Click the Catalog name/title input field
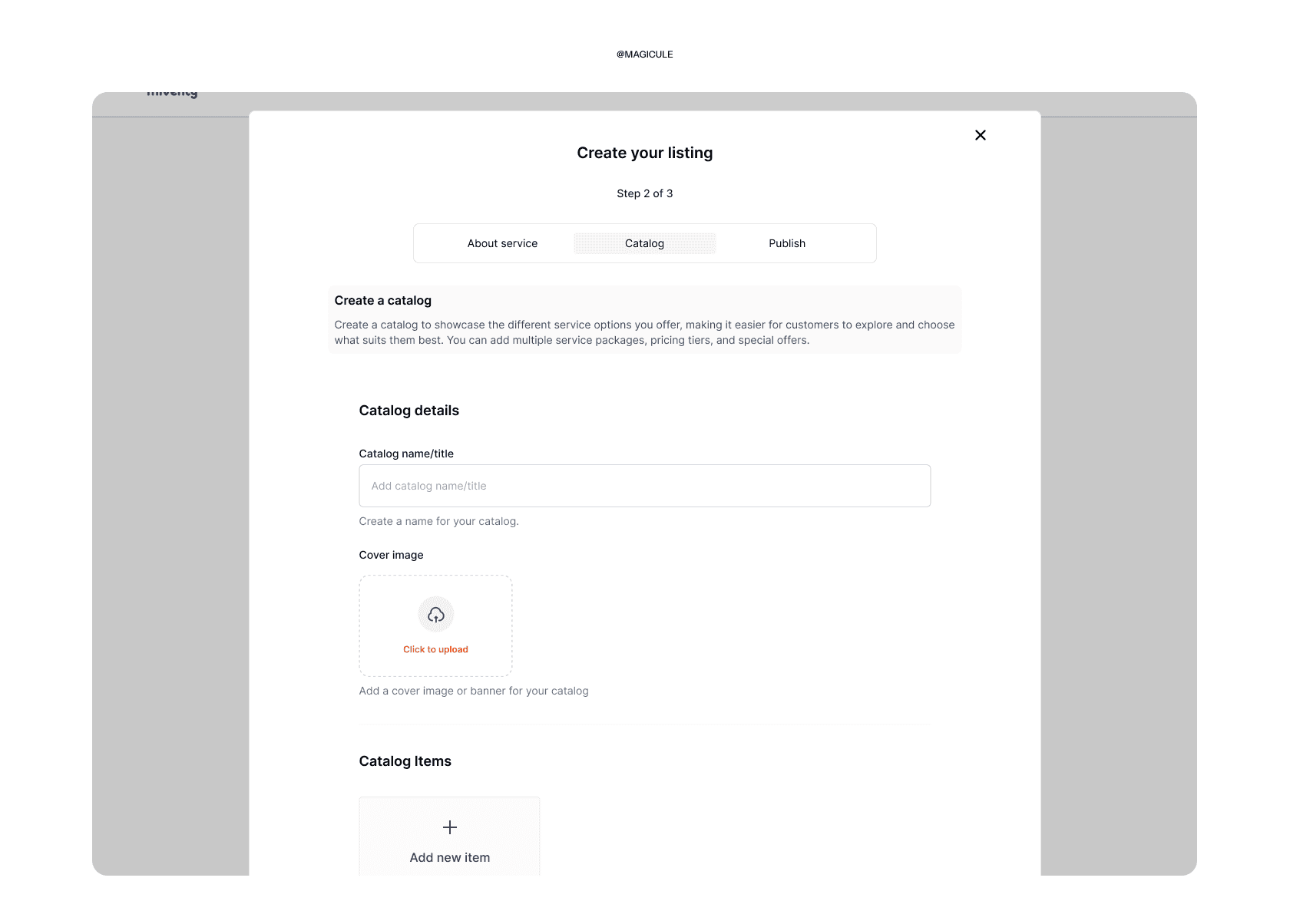This screenshot has height=924, width=1290. point(645,486)
